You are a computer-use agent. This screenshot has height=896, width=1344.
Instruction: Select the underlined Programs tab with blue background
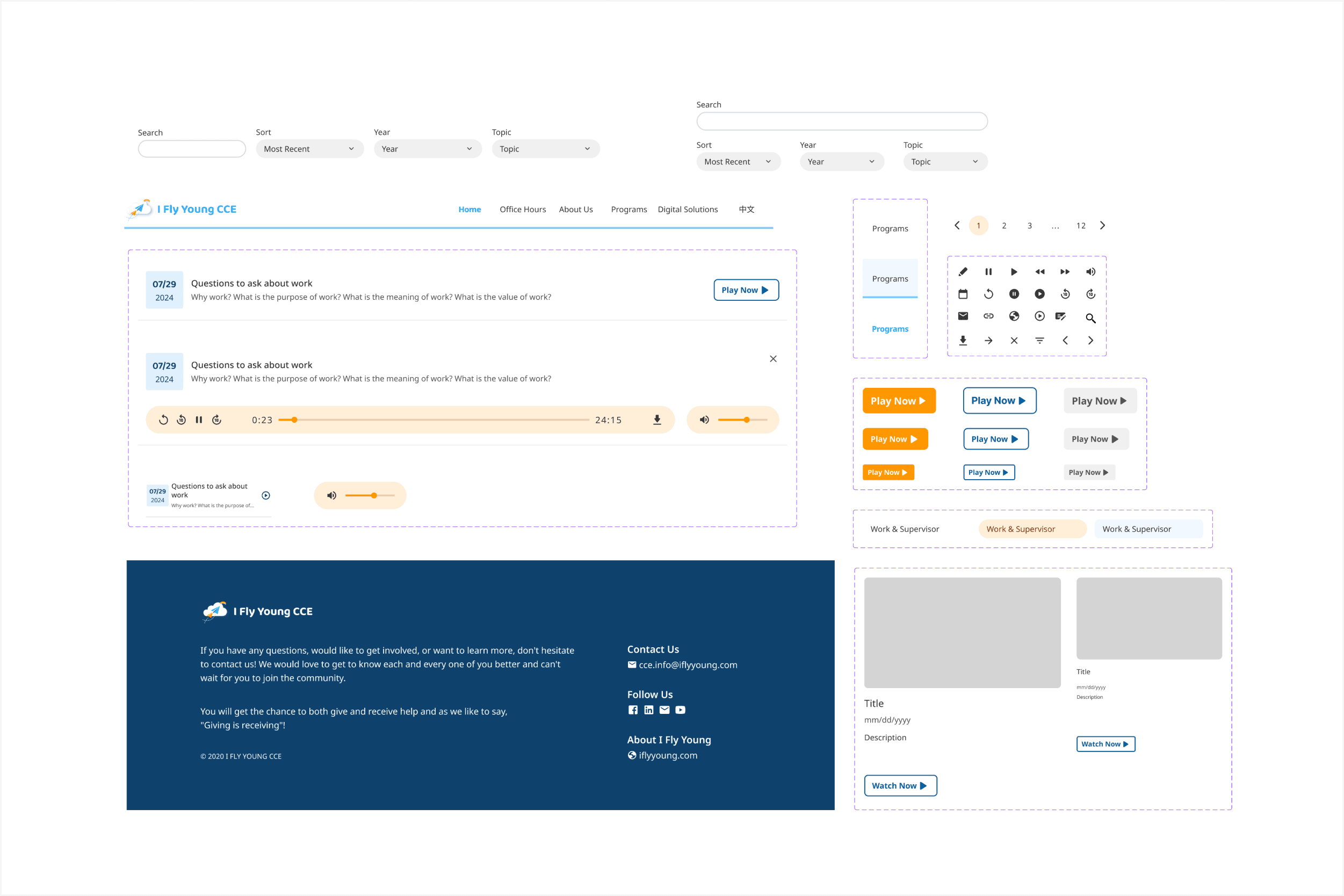[x=890, y=278]
